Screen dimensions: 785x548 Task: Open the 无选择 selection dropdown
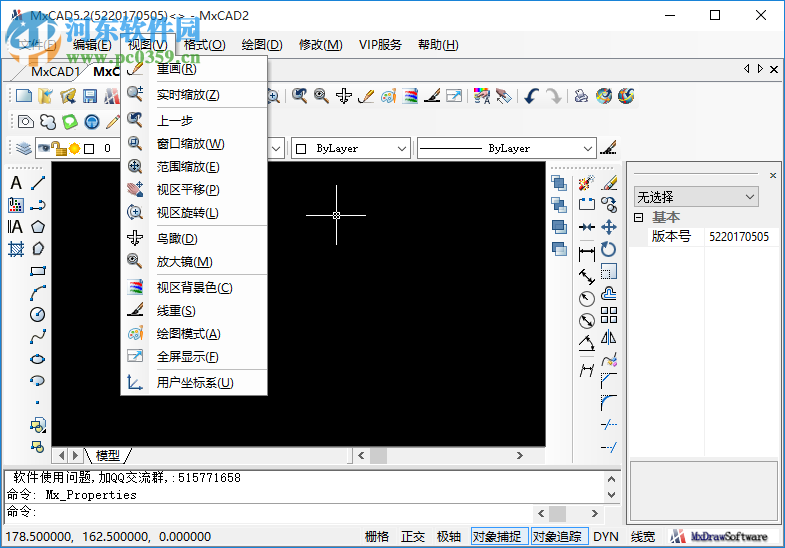[696, 197]
